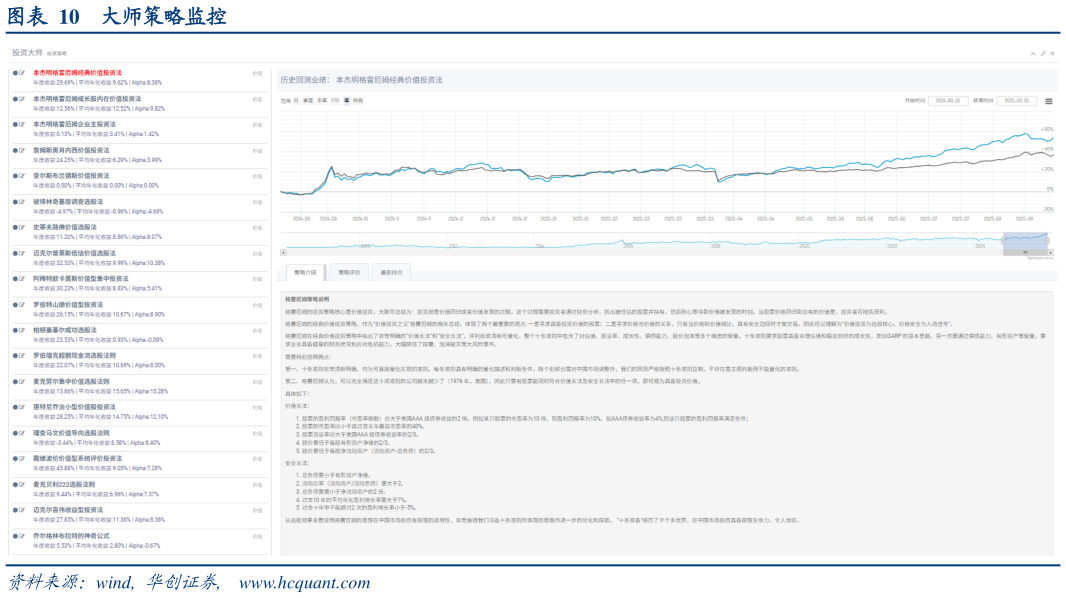Select the 所有 range option on chart
Screen dimensions: 1066x598
click(356, 101)
